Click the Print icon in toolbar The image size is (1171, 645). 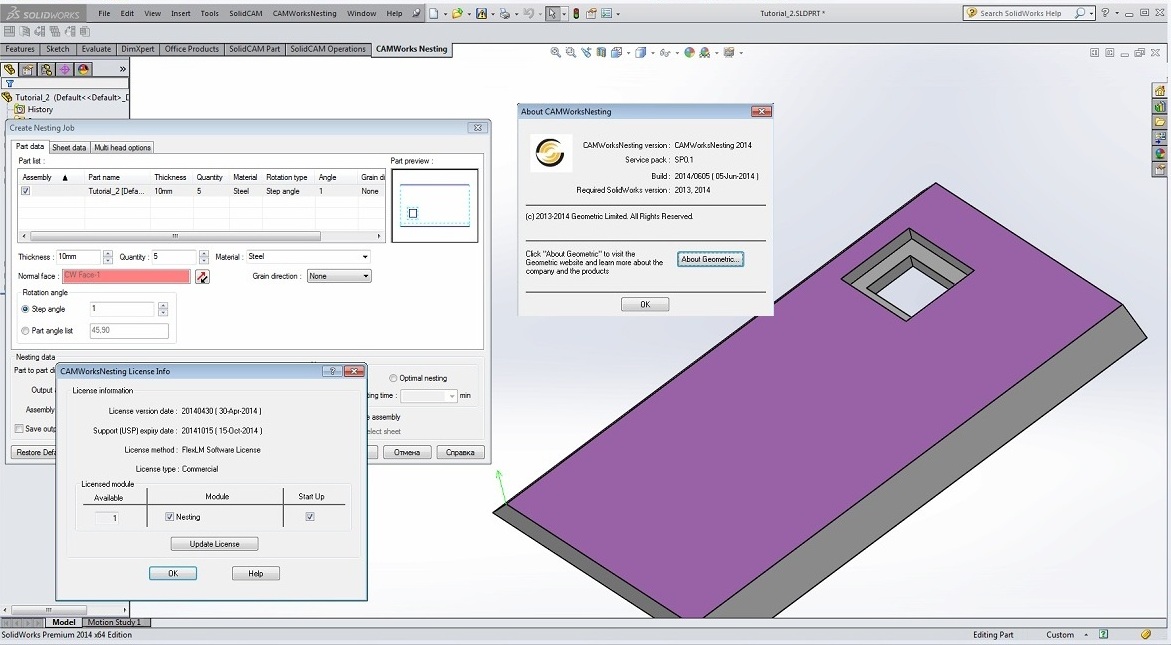505,13
